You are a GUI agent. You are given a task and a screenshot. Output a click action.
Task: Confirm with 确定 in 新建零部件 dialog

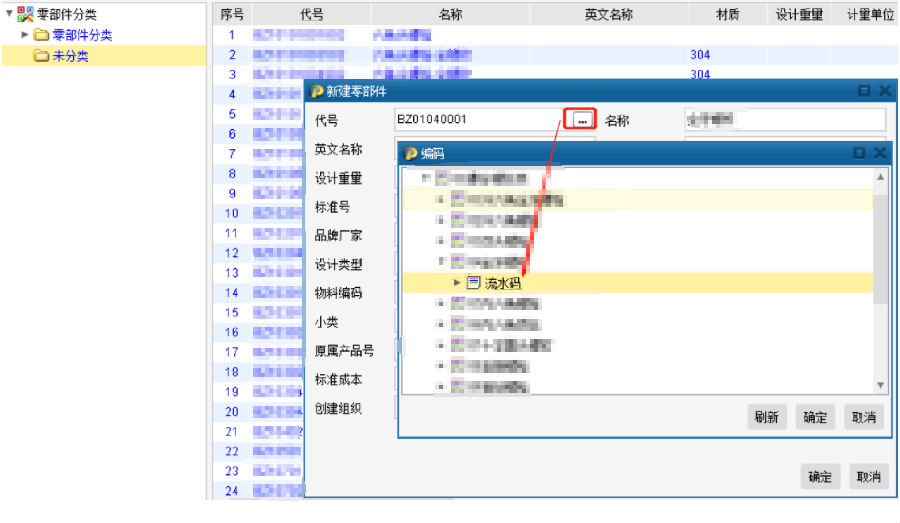[x=820, y=476]
